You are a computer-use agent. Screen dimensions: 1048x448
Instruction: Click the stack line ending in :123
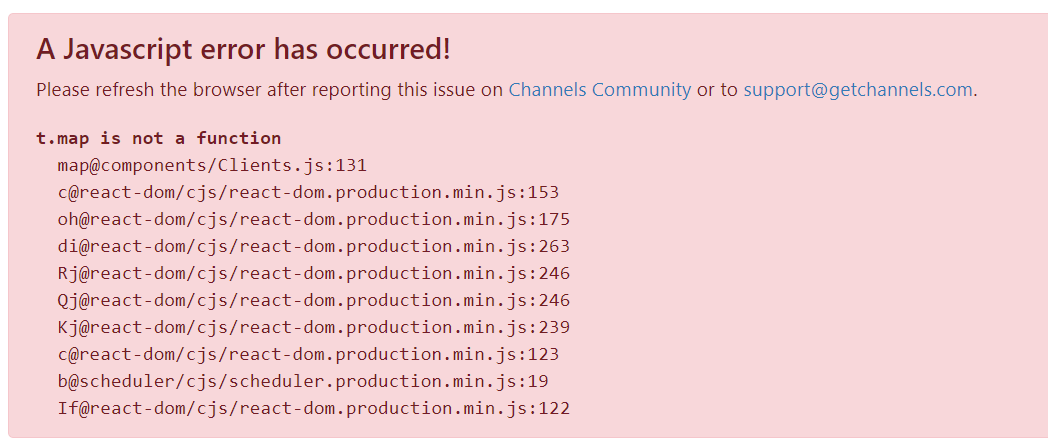click(308, 354)
